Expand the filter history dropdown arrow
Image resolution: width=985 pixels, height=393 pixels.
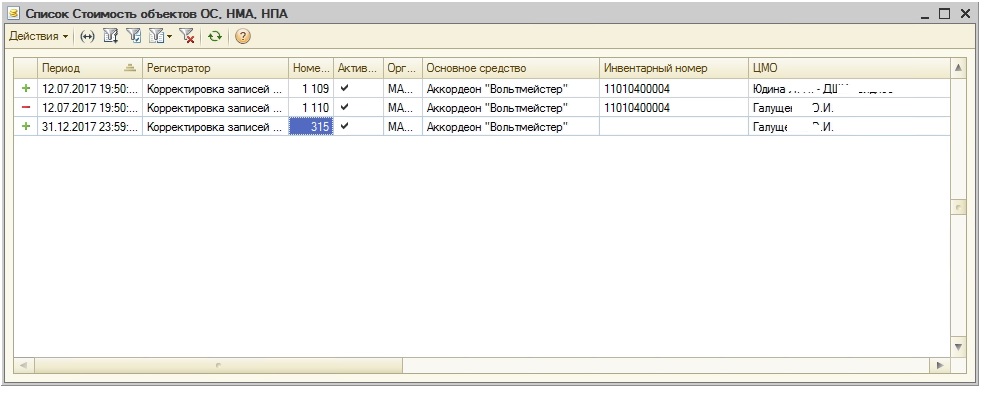pyautogui.click(x=169, y=37)
